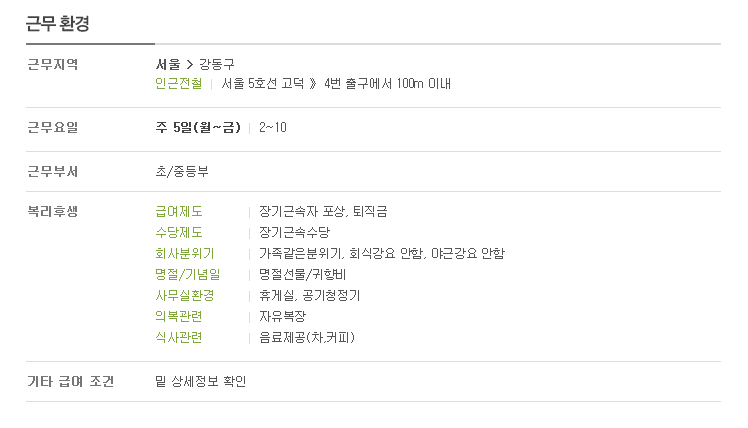Click the 사무실환경 benefit label
Image resolution: width=748 pixels, height=428 pixels.
[x=185, y=295]
